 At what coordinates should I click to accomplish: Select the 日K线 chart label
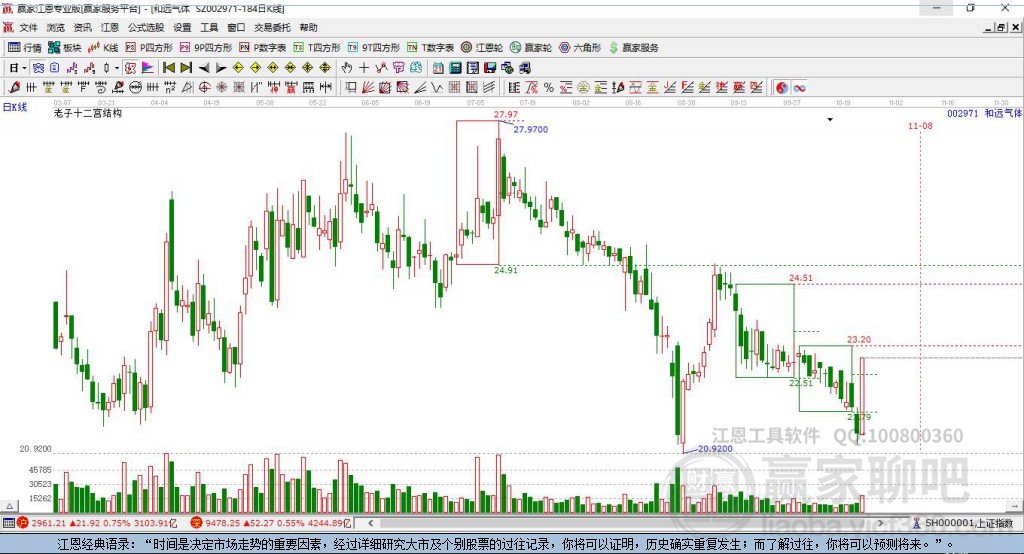click(x=15, y=107)
